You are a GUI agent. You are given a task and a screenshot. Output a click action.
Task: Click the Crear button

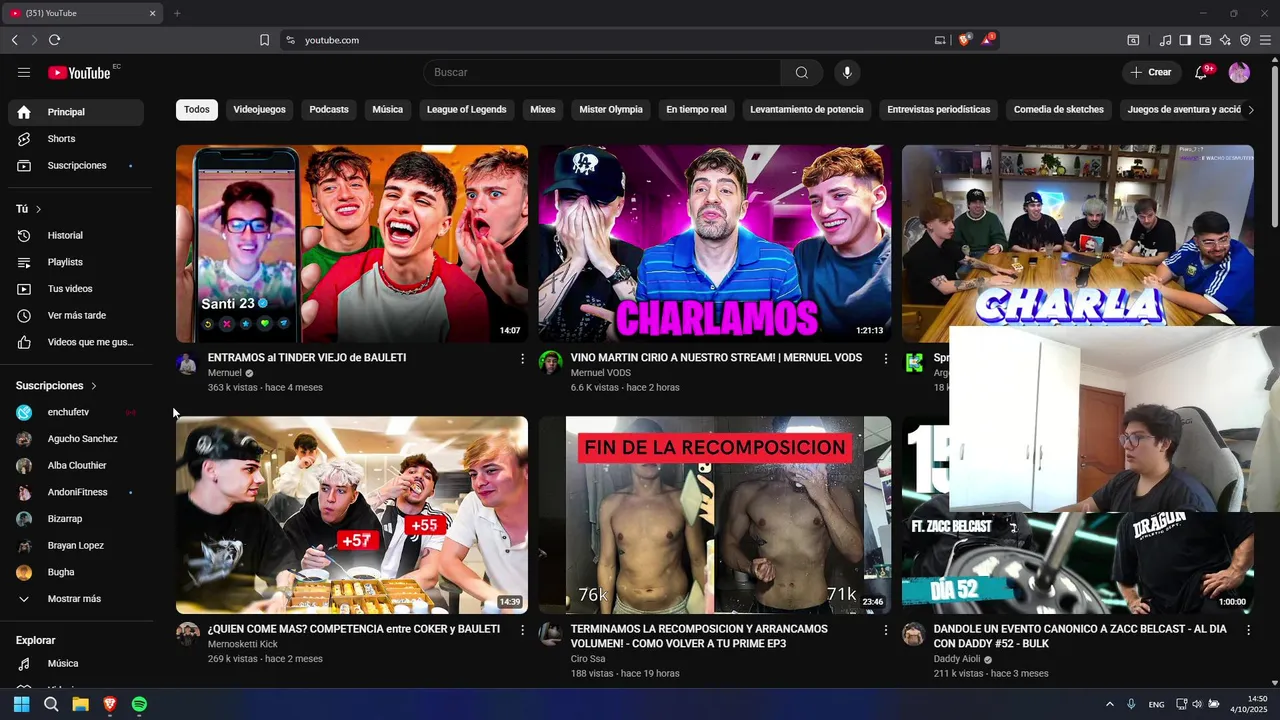pos(1150,72)
